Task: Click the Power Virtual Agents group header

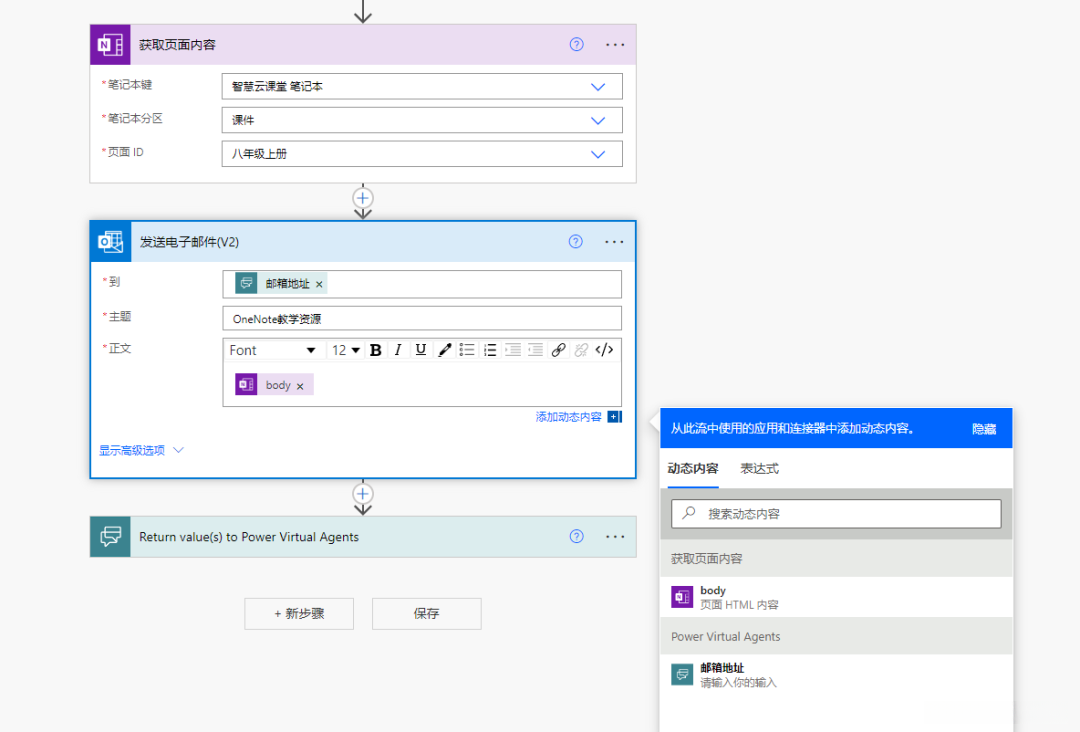Action: [x=836, y=636]
